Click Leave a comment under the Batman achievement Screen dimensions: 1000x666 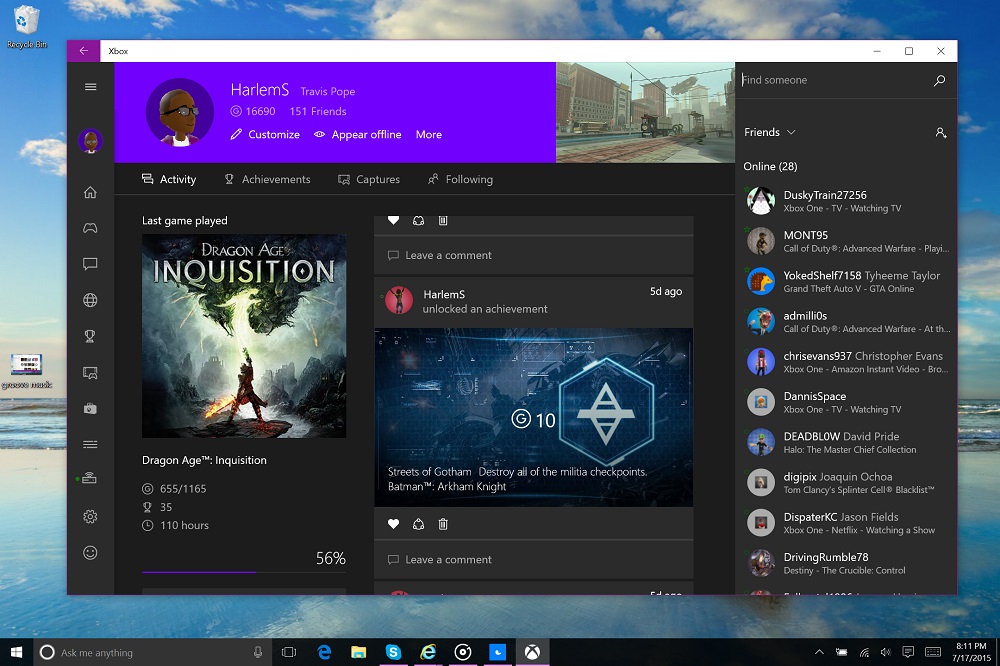coord(533,559)
